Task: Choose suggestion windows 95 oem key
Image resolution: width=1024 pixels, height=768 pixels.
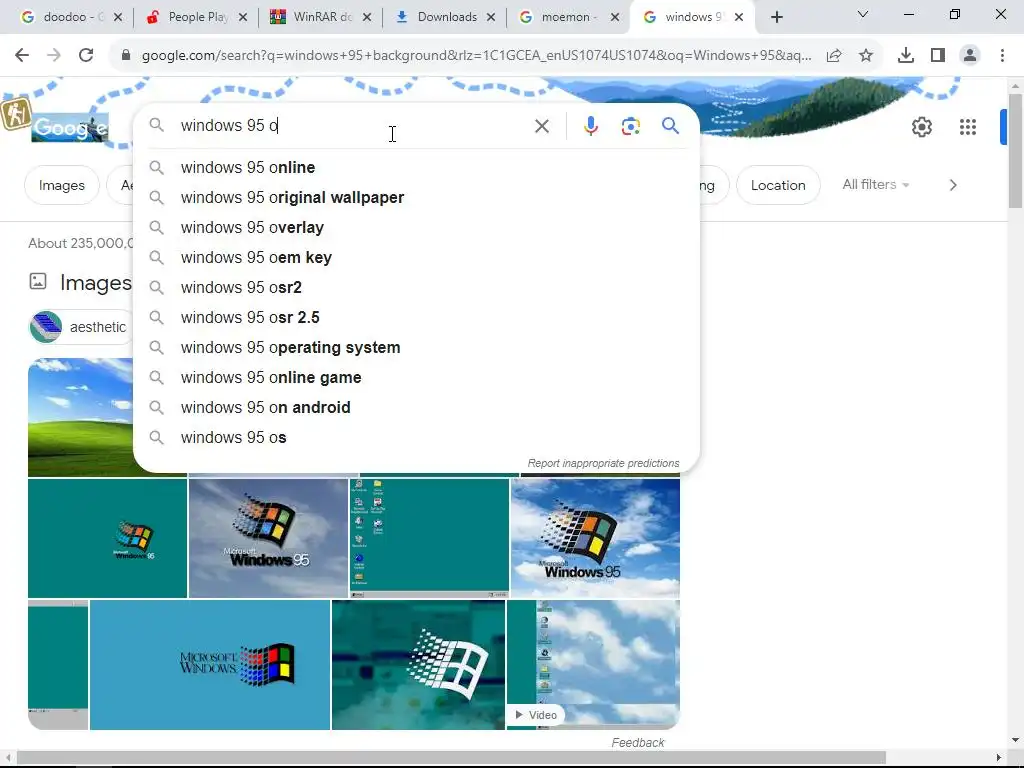Action: click(416, 258)
